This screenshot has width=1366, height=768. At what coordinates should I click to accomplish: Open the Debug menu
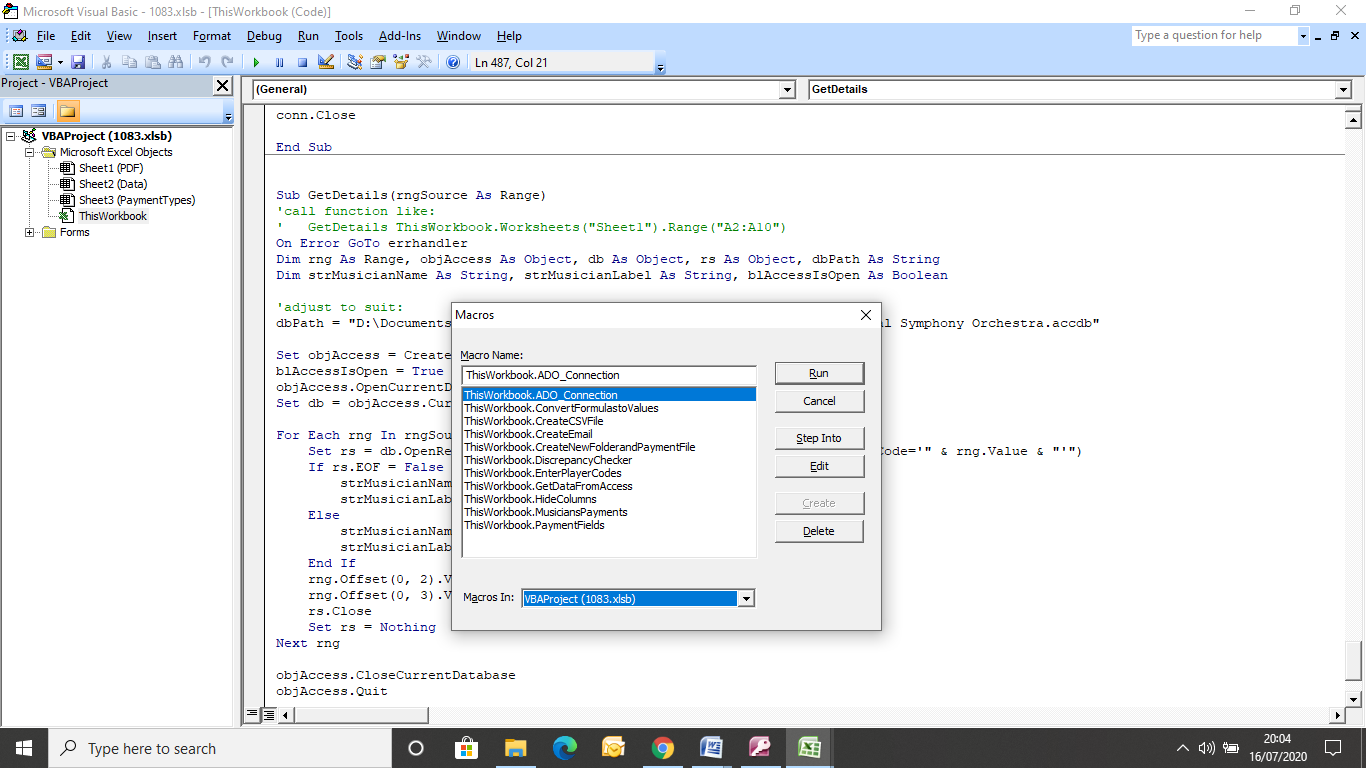point(264,36)
